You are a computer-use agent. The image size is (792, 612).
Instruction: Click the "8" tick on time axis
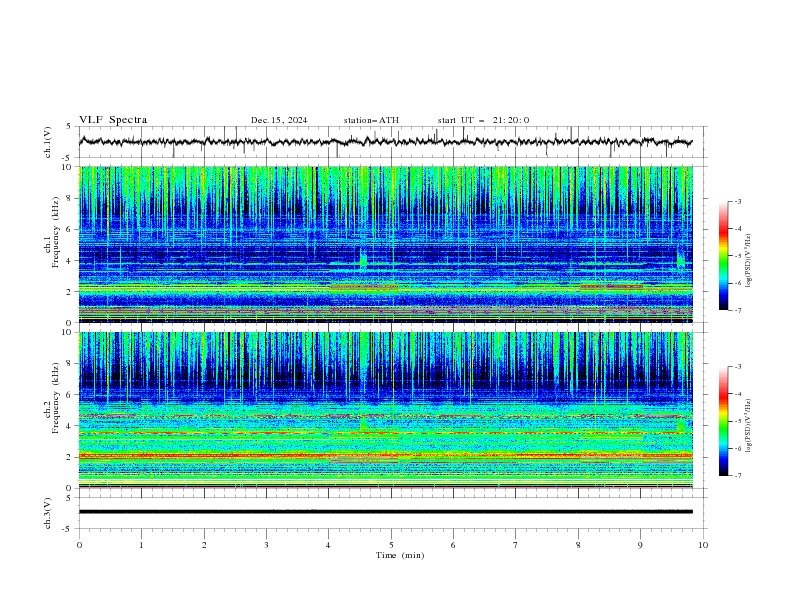(578, 545)
